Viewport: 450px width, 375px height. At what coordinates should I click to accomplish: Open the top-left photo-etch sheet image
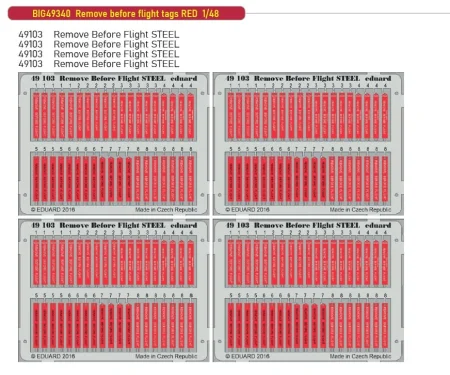[x=114, y=144]
